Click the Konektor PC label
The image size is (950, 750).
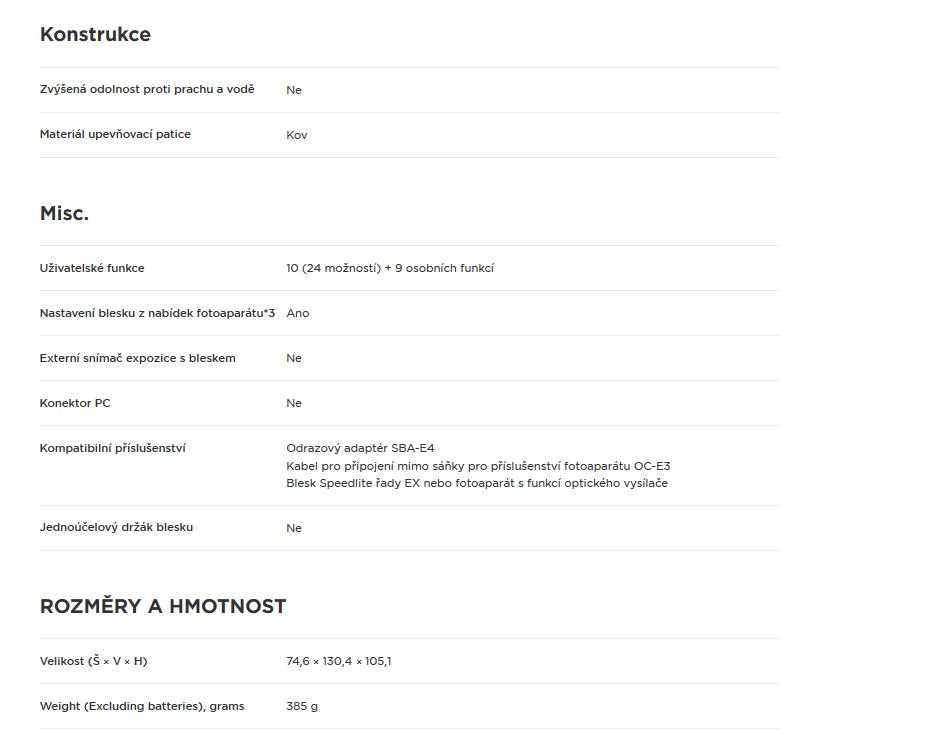point(75,403)
